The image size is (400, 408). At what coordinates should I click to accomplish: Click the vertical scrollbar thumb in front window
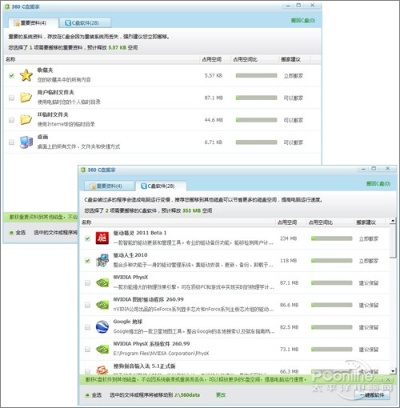coord(393,241)
